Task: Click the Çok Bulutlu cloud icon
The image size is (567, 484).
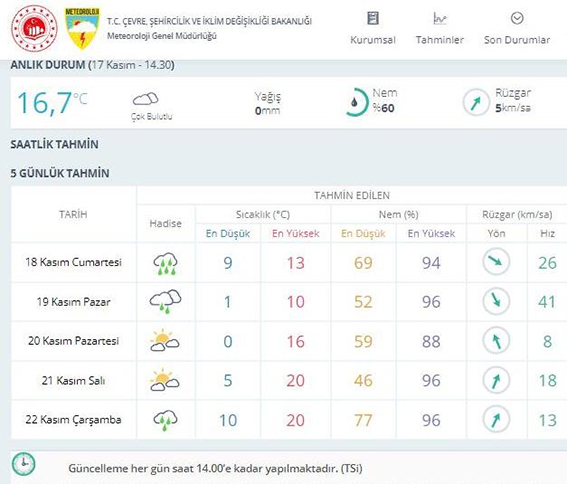Action: (146, 99)
